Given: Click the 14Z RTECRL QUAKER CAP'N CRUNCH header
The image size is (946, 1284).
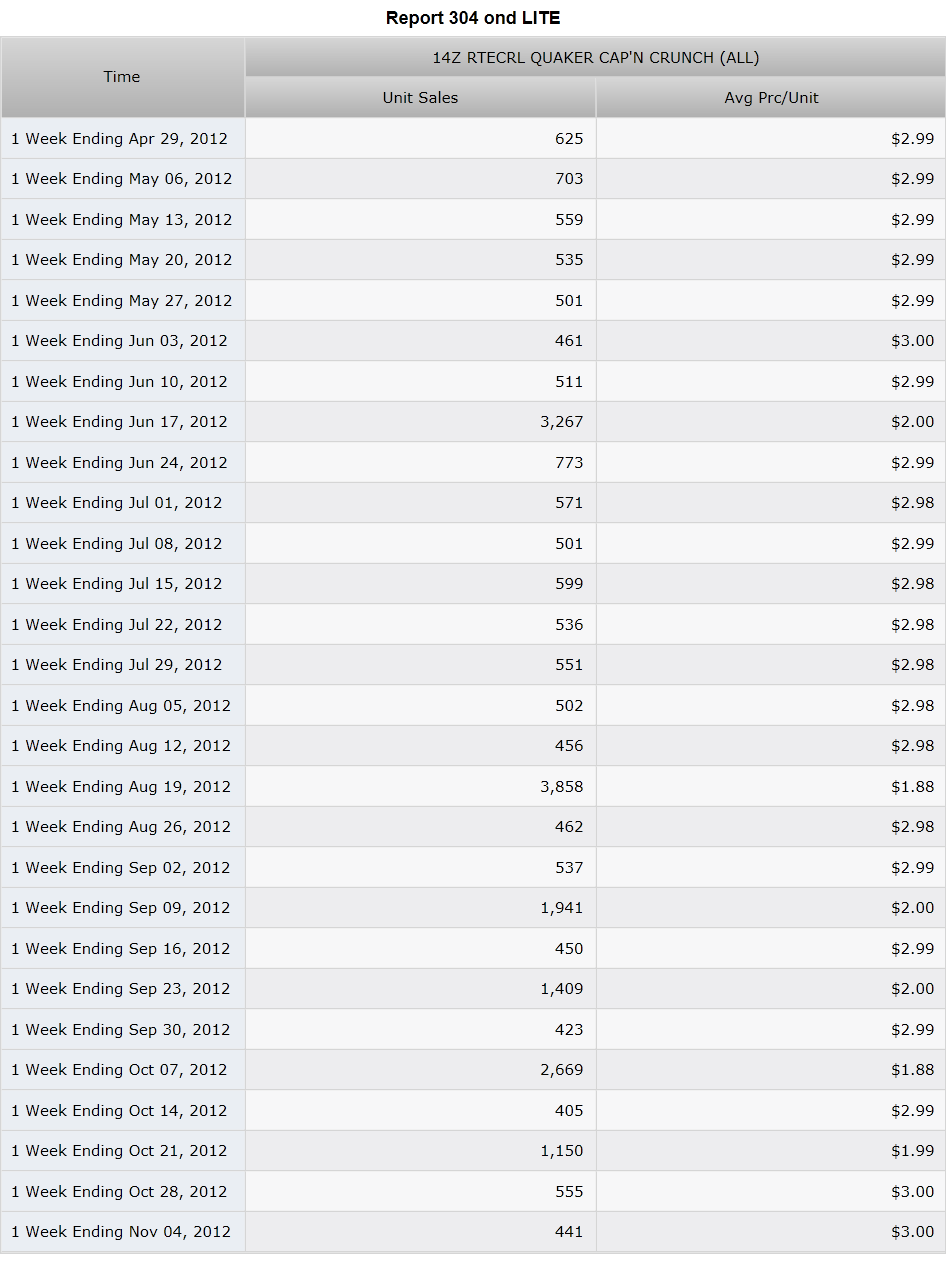Looking at the screenshot, I should point(595,58).
